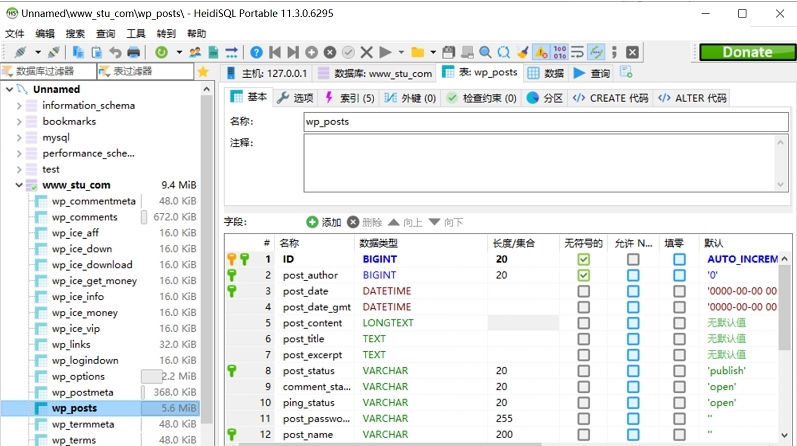Toggle zerofill checkbox for ID
This screenshot has width=797, height=446.
point(679,259)
